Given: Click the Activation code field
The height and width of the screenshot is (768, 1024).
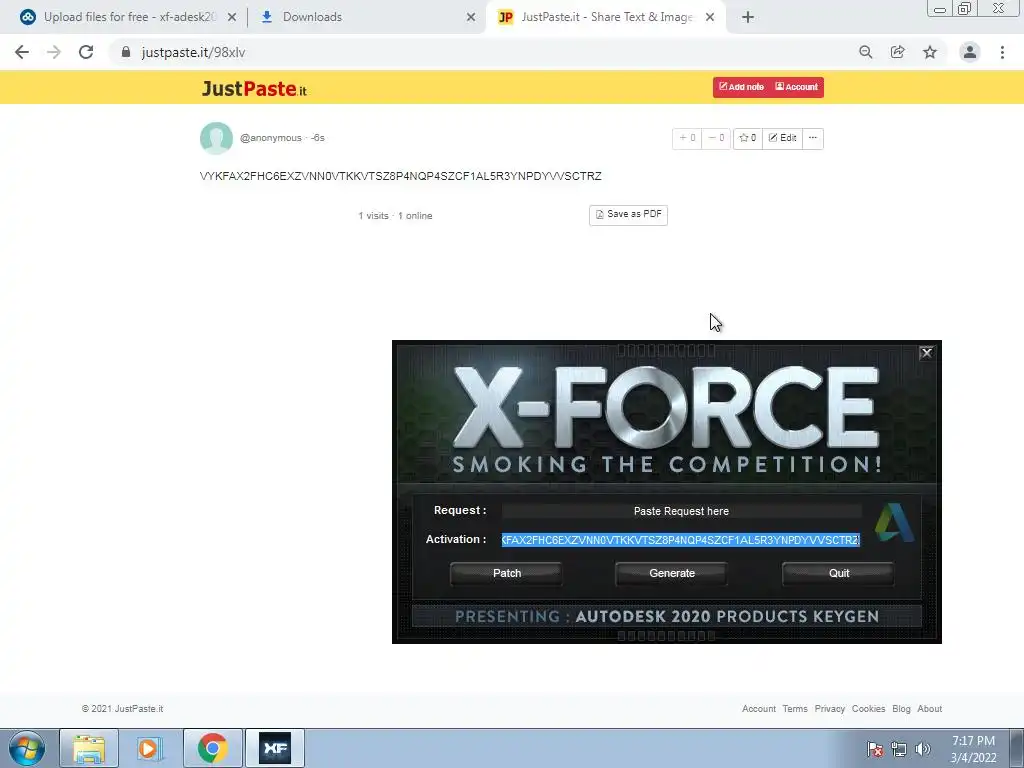Looking at the screenshot, I should click(681, 540).
